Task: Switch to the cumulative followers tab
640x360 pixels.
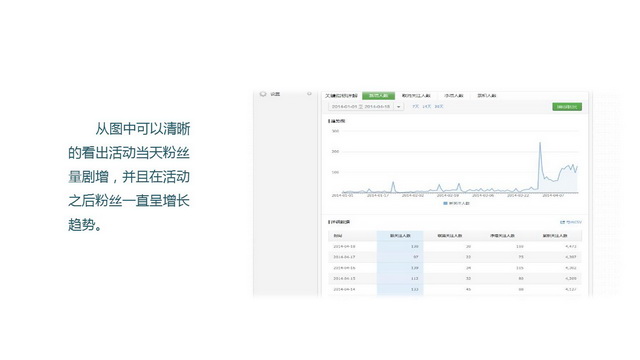Action: [x=487, y=96]
